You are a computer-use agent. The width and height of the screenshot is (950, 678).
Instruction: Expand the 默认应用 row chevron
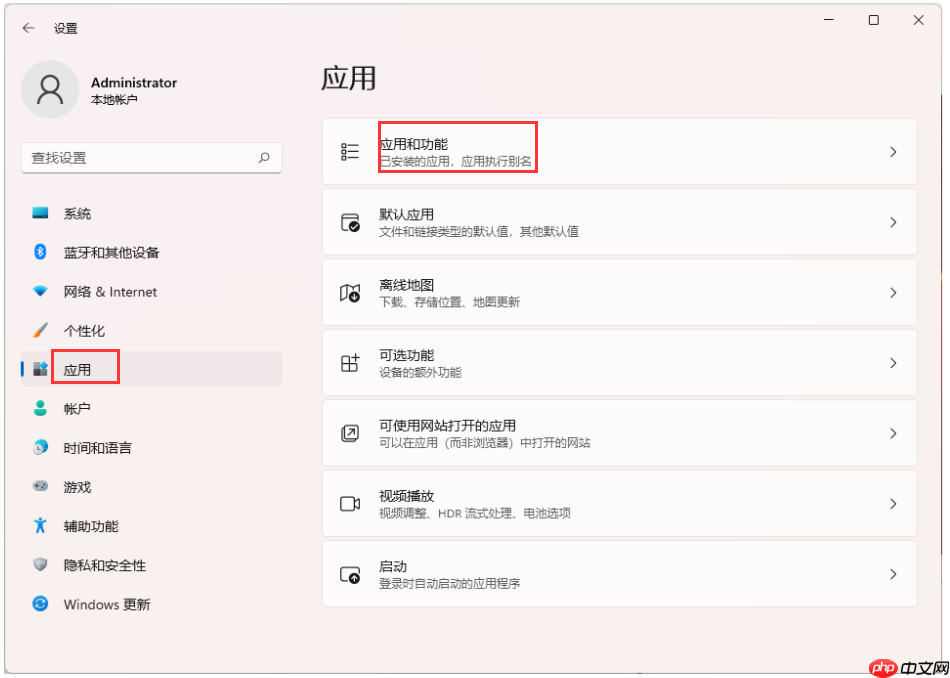(893, 222)
